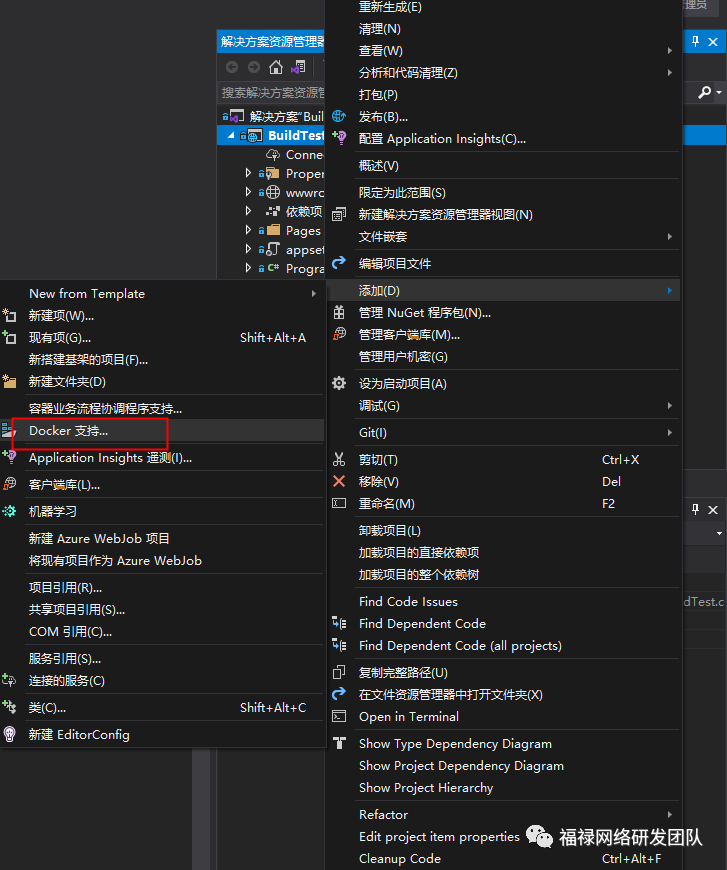The image size is (727, 870).
Task: Select the solution 解决方案 root tree item
Action: [x=273, y=116]
